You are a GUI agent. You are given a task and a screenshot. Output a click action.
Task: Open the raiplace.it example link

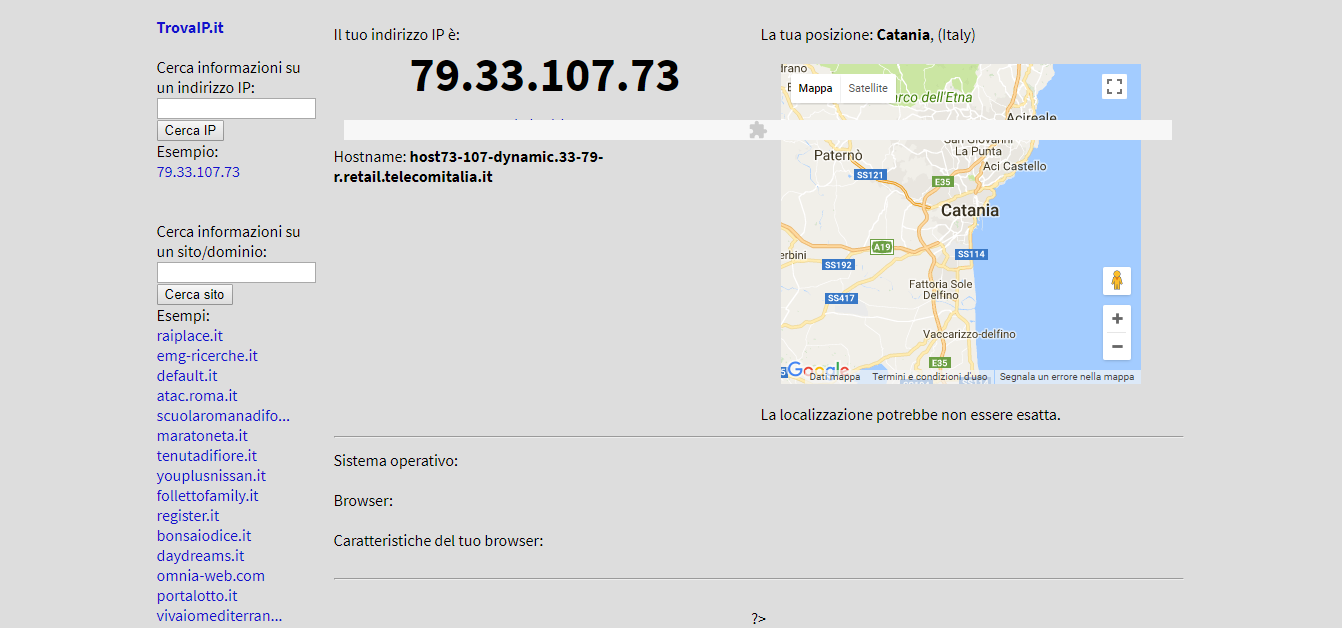190,336
